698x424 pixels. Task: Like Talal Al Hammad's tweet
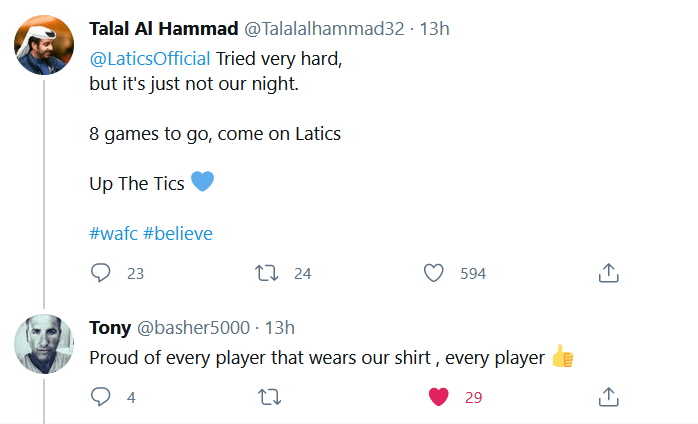point(433,273)
